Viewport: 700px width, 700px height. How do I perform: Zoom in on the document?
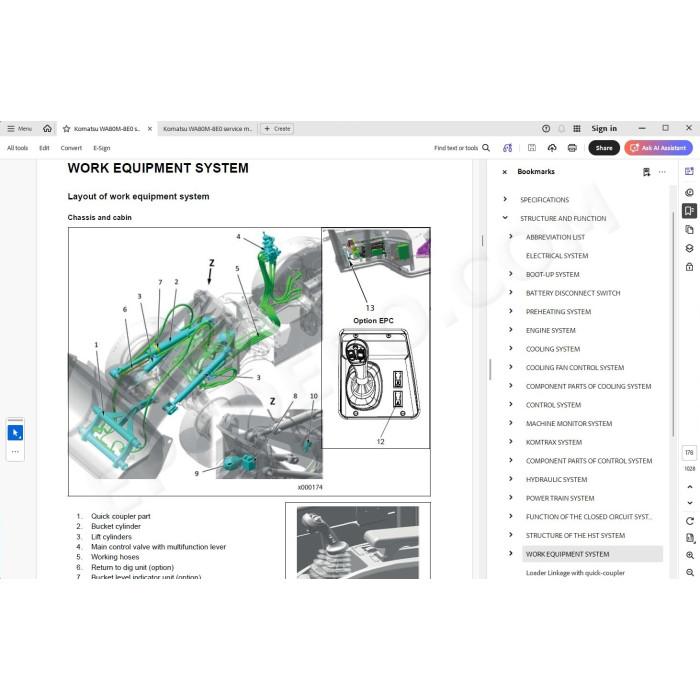click(x=690, y=555)
